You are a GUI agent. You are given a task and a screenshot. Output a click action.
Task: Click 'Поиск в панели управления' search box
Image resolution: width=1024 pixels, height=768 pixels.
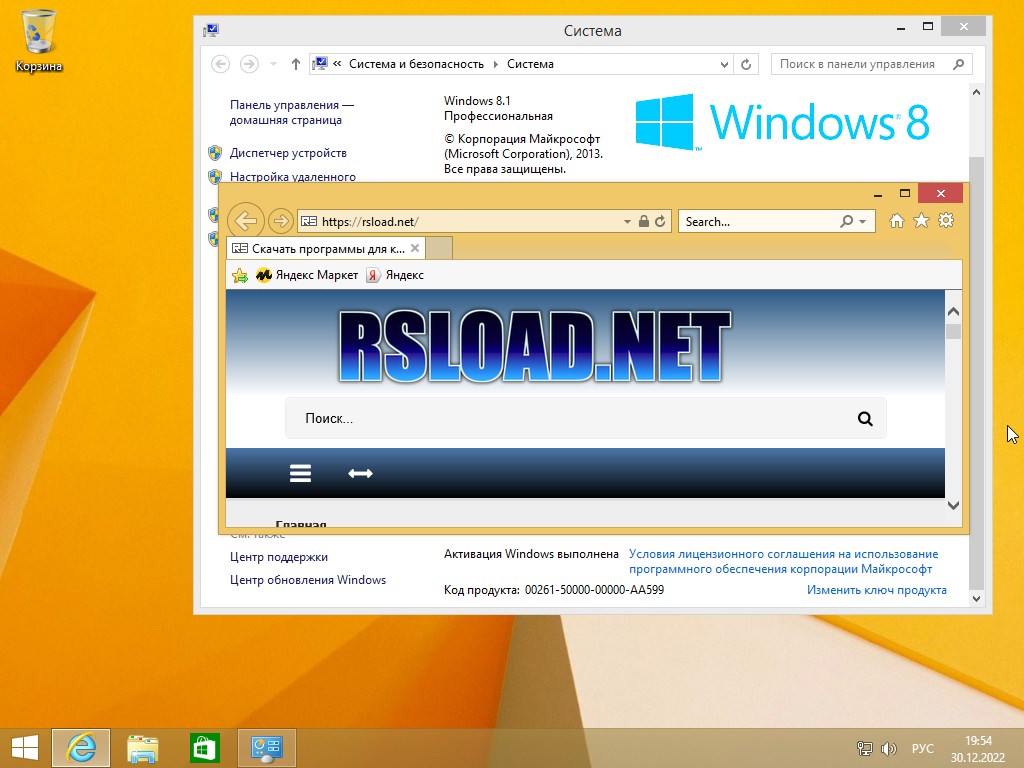tap(871, 64)
